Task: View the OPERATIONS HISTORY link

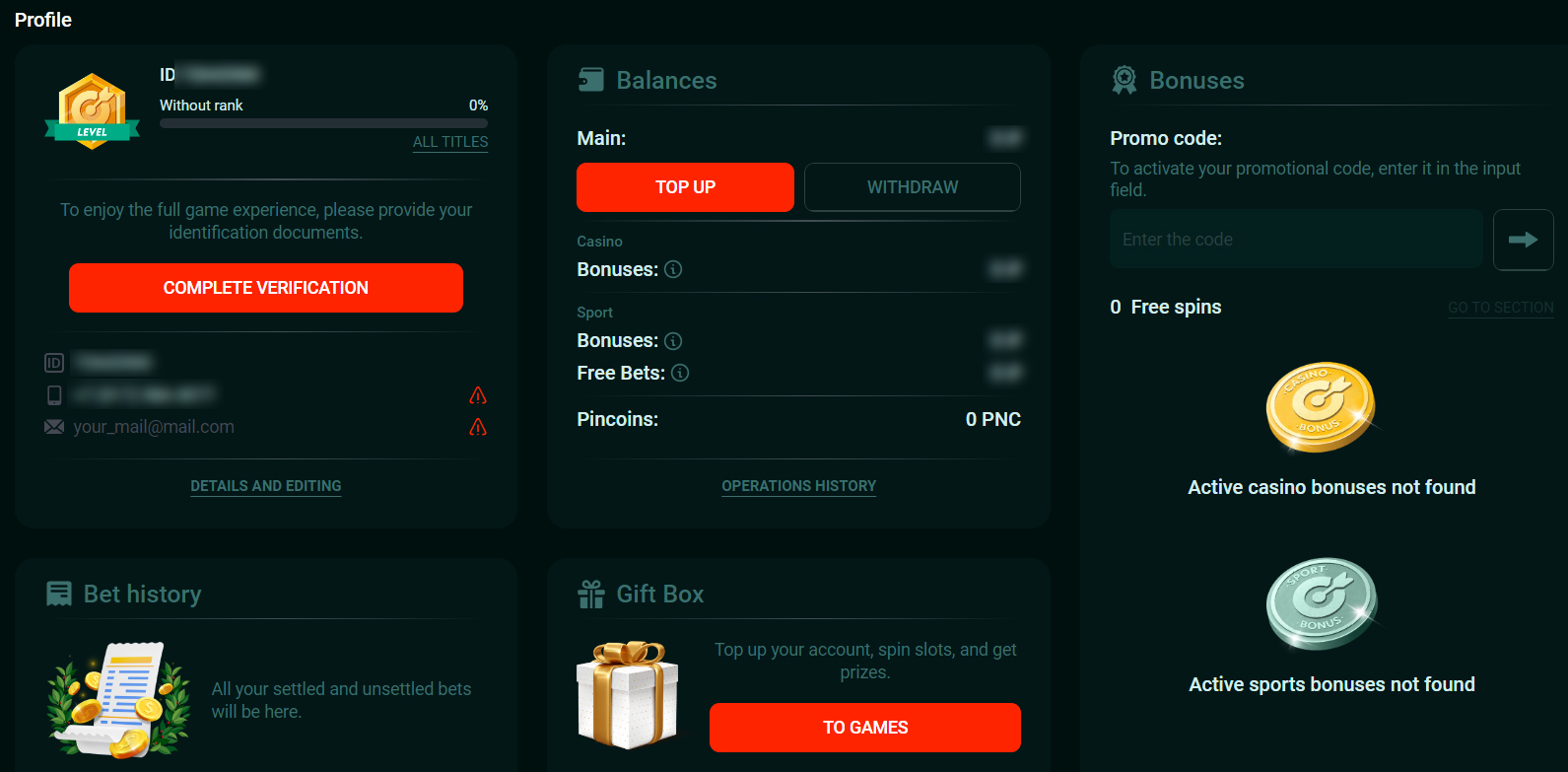Action: (x=798, y=486)
